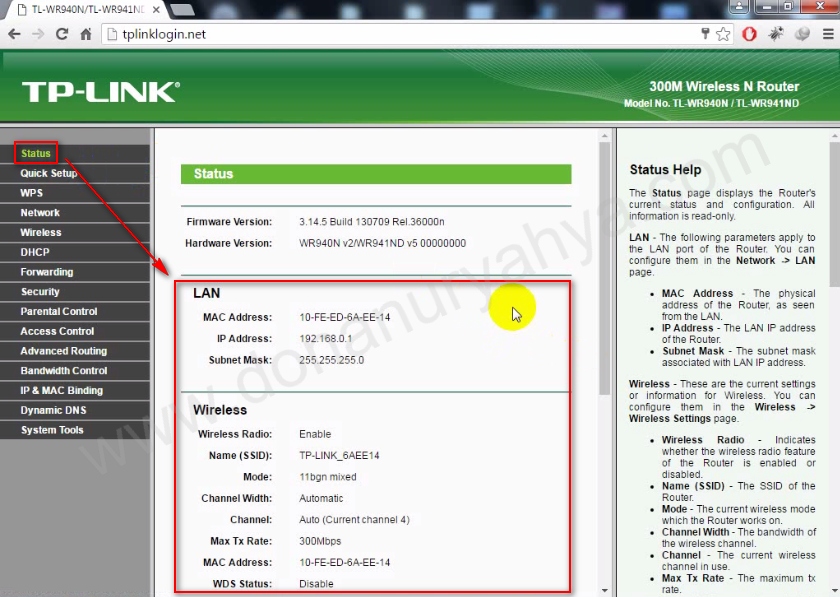
Task: Click the TP-LINK logo
Action: (x=101, y=92)
